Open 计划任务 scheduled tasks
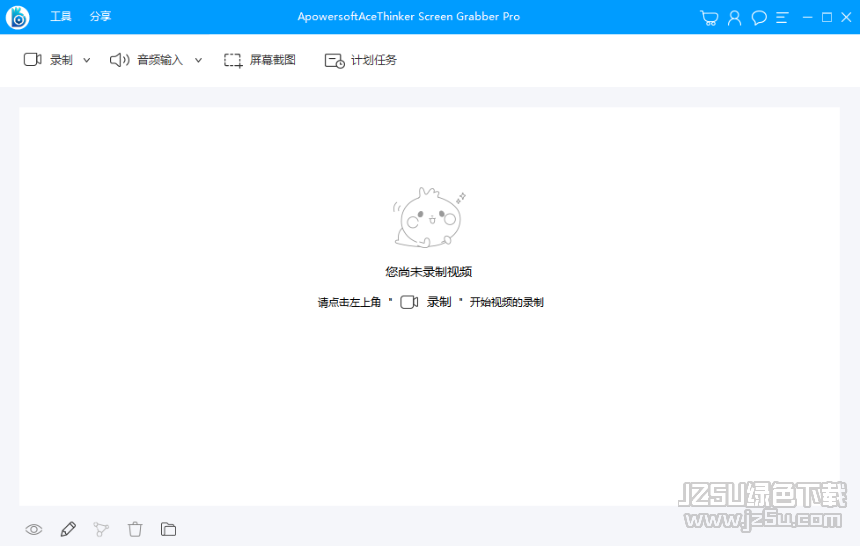860x546 pixels. tap(374, 60)
